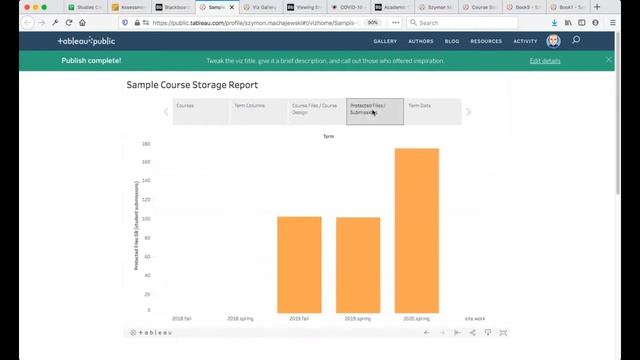Image resolution: width=640 pixels, height=360 pixels.
Task: Click the Sample Course Storage Report title
Action: (192, 85)
